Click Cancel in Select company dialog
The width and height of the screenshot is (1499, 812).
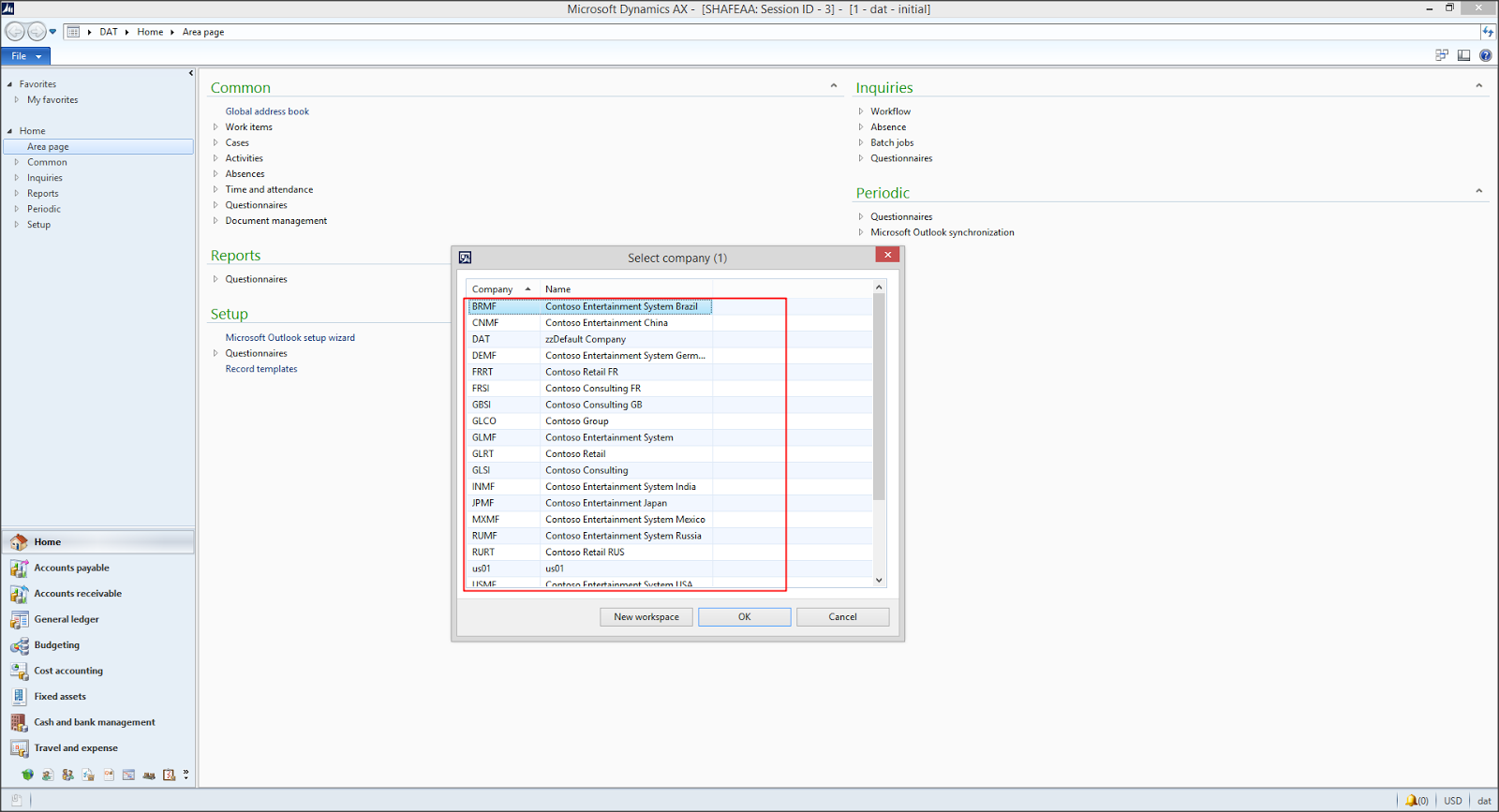click(x=842, y=616)
